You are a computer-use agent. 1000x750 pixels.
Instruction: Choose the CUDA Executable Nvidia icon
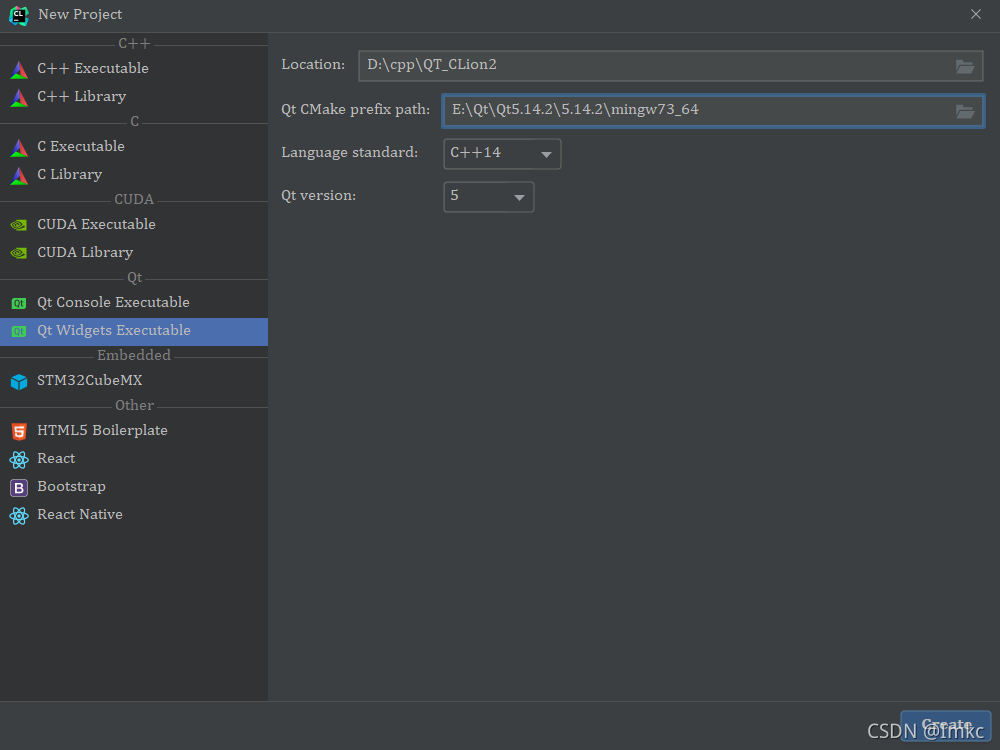click(19, 225)
